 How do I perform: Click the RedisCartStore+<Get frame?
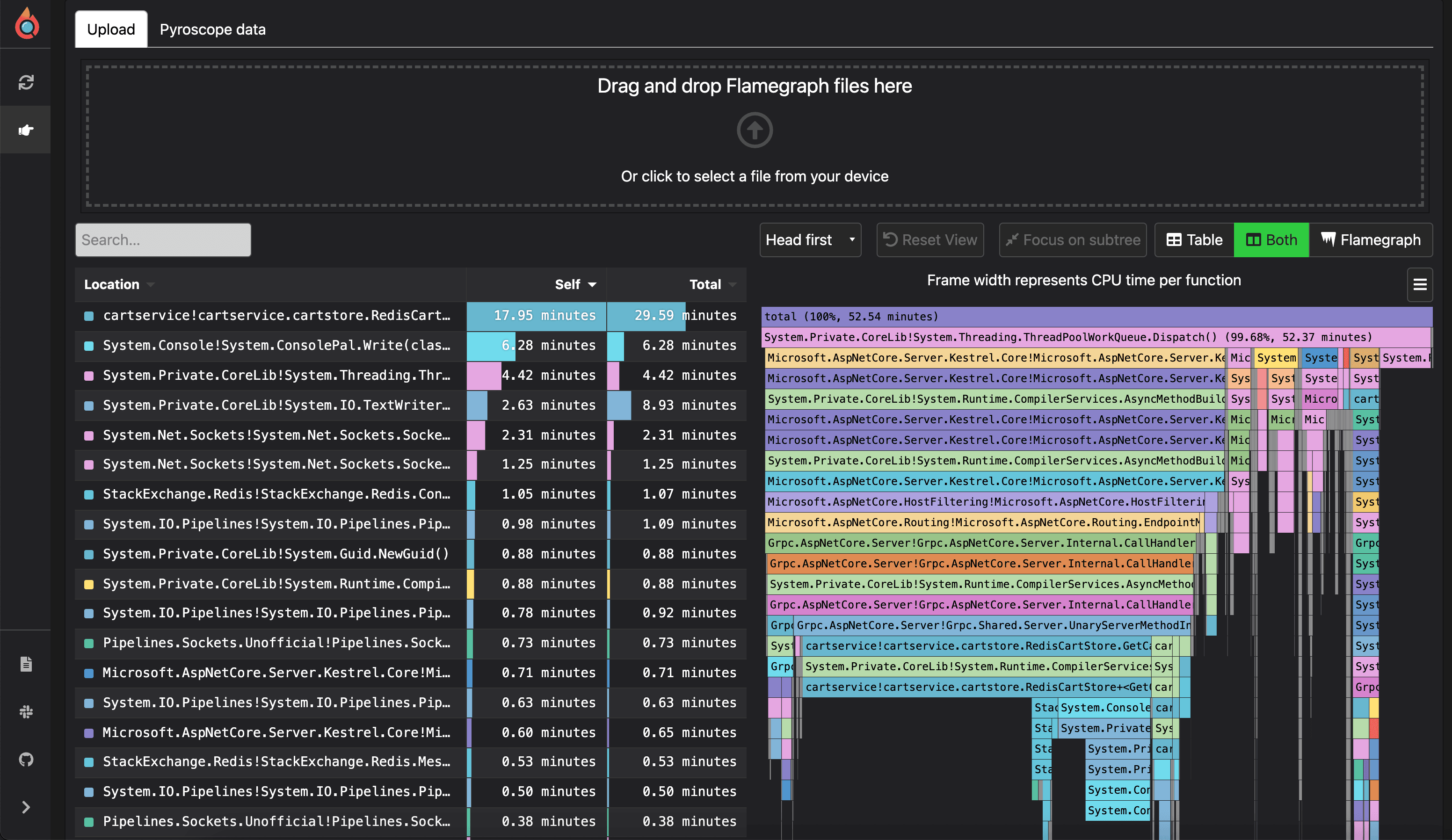coord(977,687)
